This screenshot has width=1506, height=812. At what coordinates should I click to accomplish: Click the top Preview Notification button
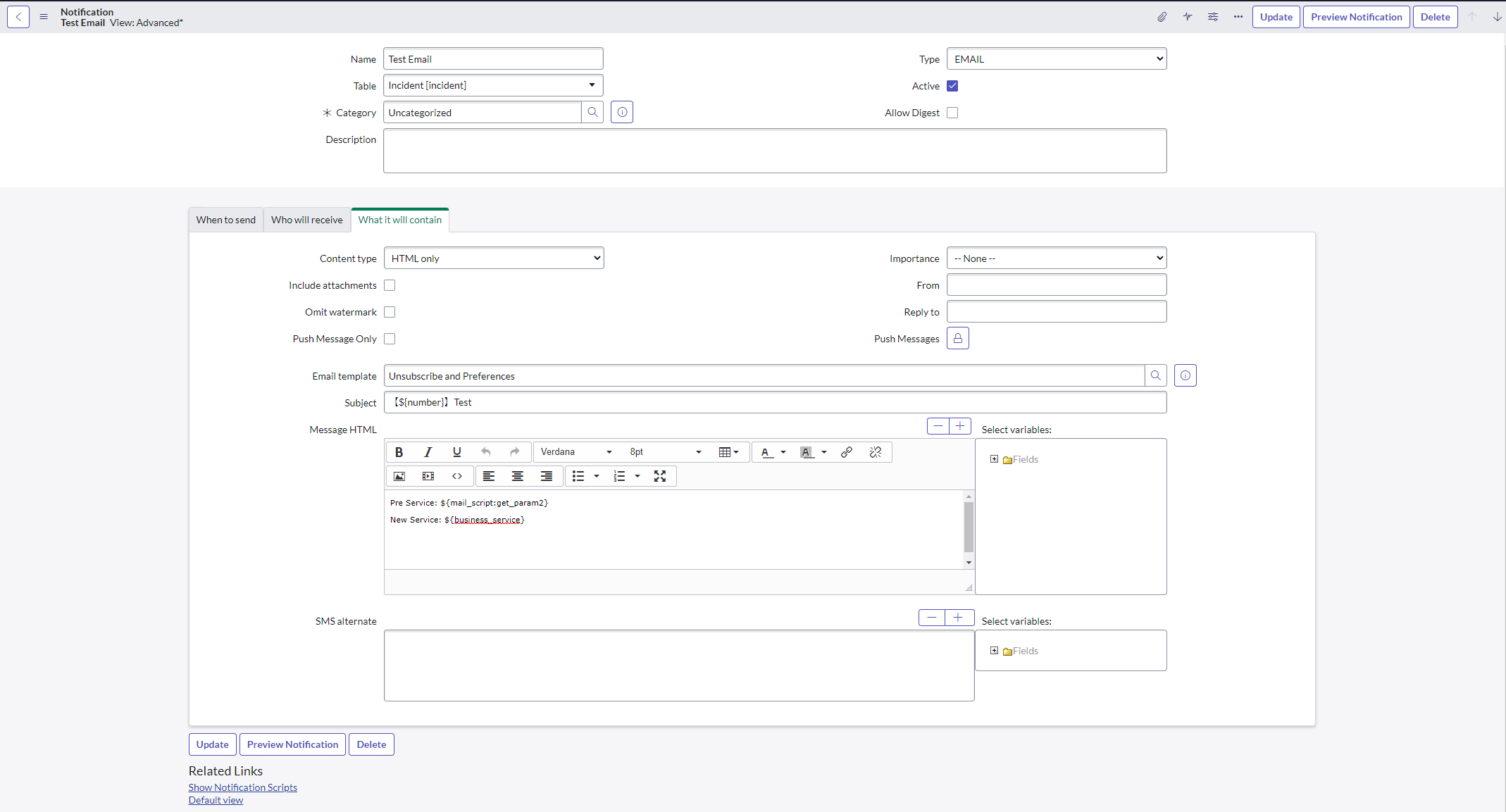1356,17
